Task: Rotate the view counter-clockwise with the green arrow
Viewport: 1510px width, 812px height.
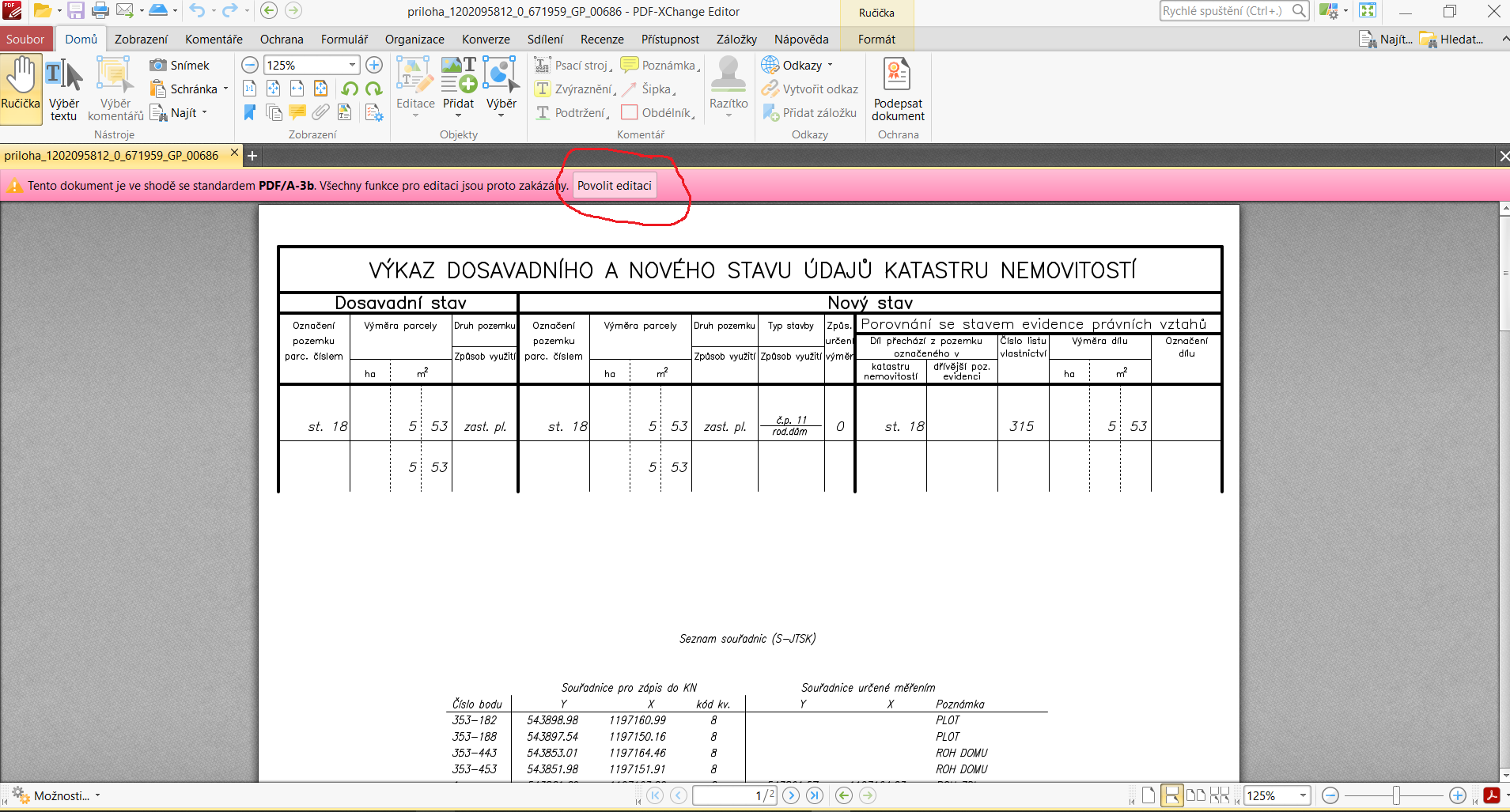Action: pos(350,89)
